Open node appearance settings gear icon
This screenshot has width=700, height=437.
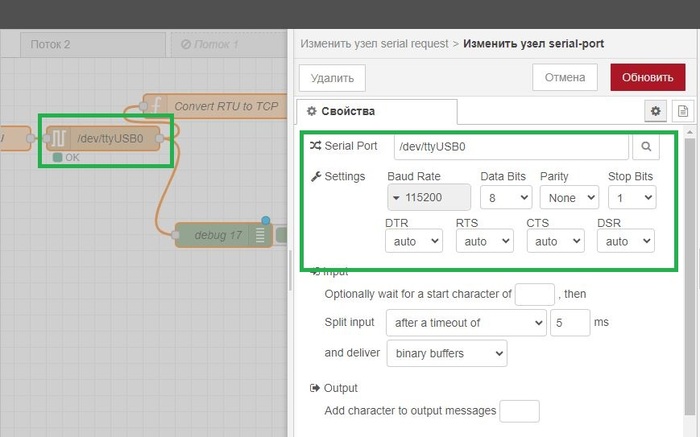[656, 111]
